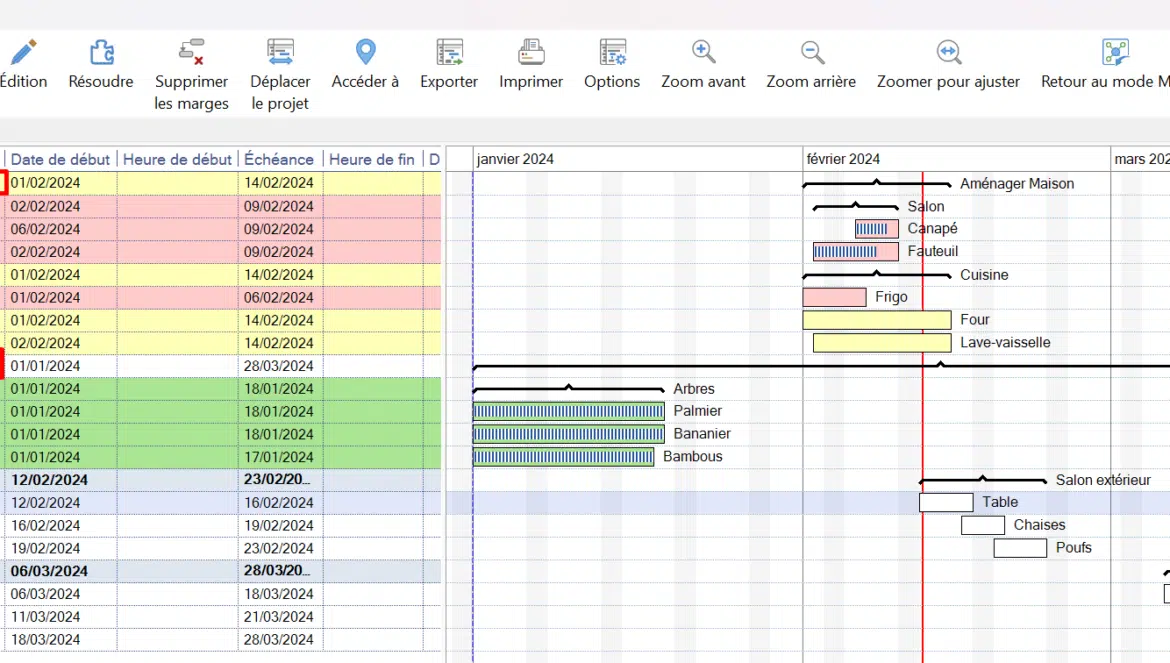Click the Palmier green task bar

click(568, 411)
